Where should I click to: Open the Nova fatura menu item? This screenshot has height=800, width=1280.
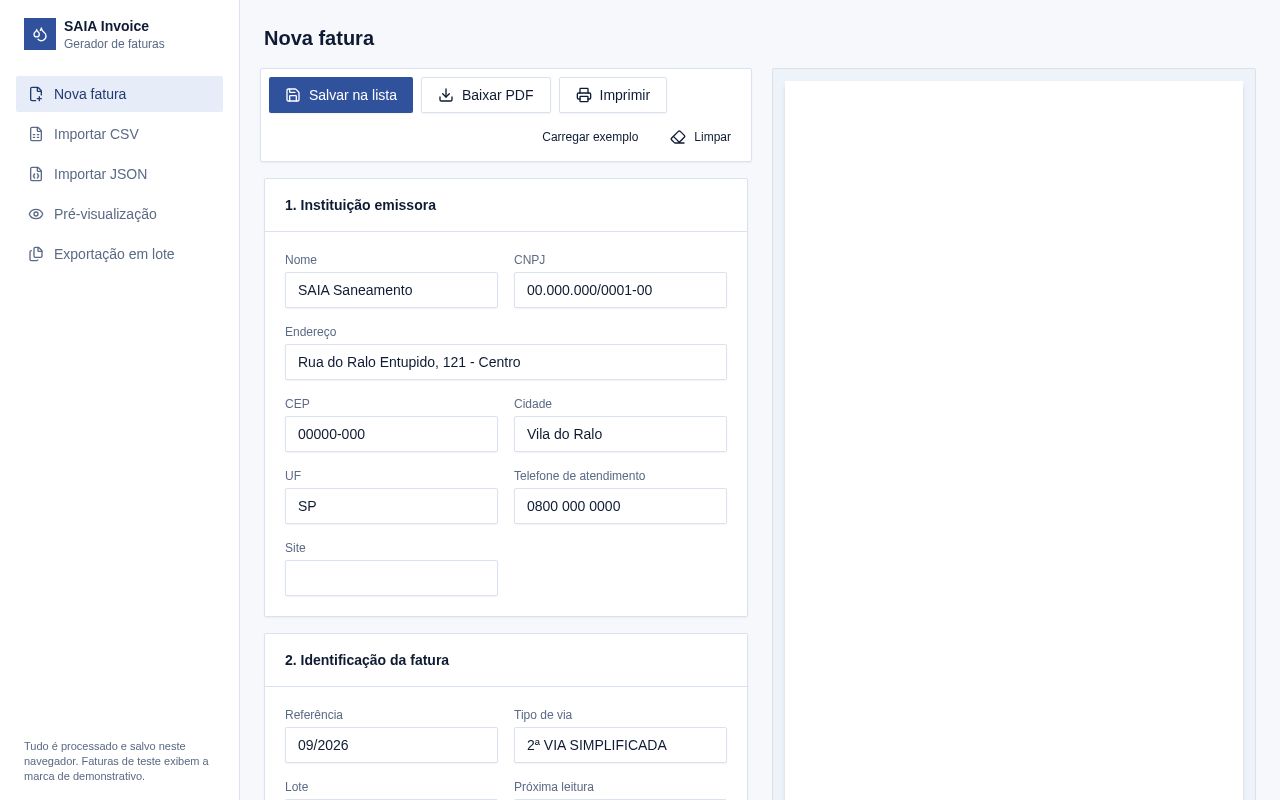[119, 94]
